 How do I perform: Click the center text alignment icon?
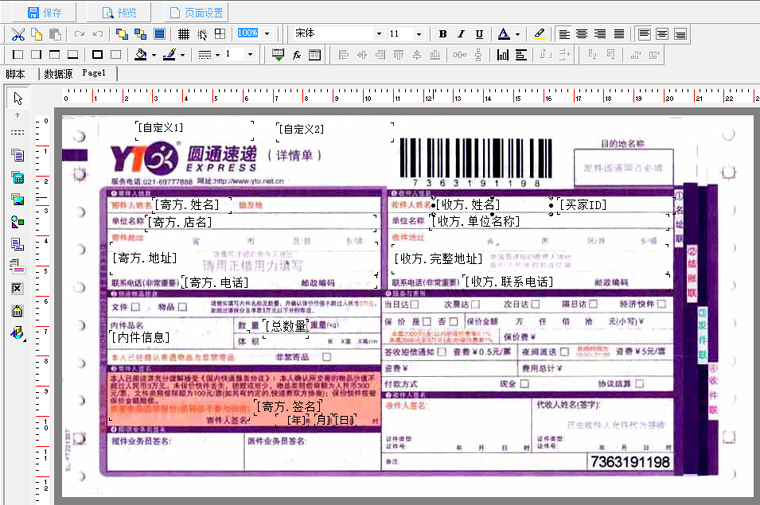[x=582, y=34]
